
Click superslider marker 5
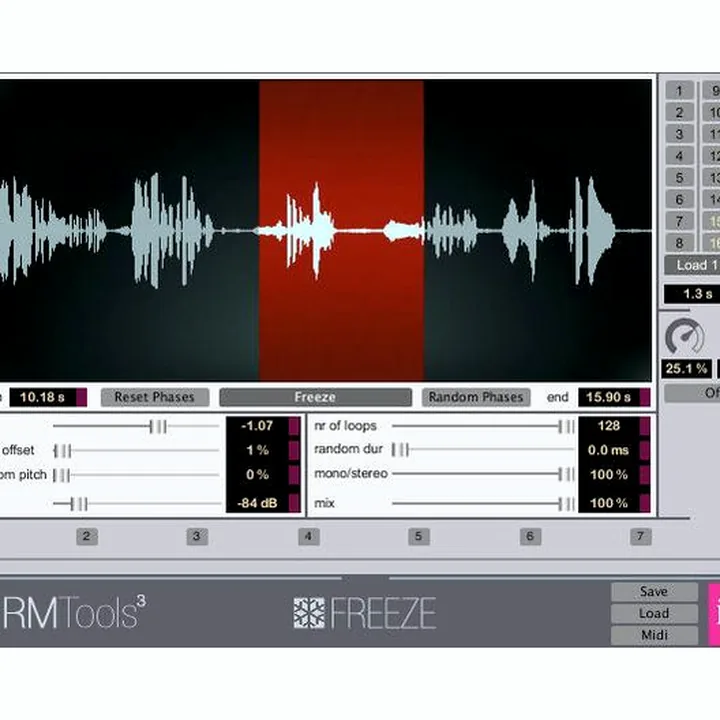419,536
